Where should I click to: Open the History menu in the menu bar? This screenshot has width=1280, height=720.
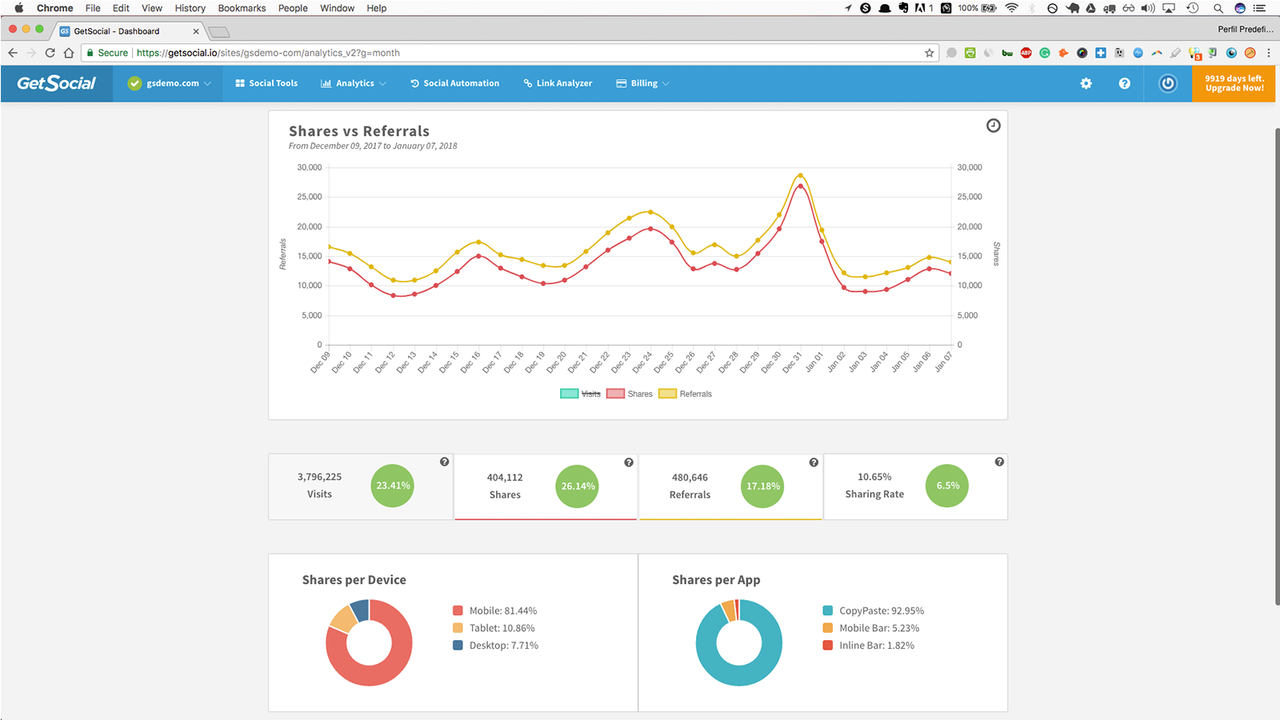(190, 8)
